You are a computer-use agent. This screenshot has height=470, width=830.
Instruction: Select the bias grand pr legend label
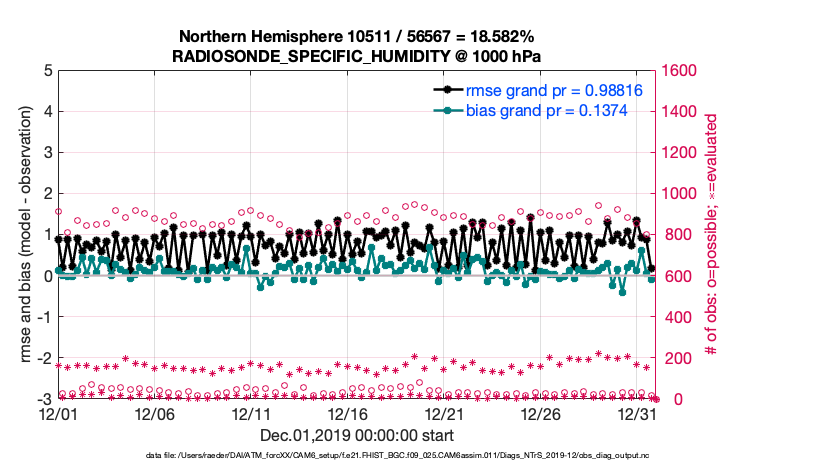[x=546, y=110]
